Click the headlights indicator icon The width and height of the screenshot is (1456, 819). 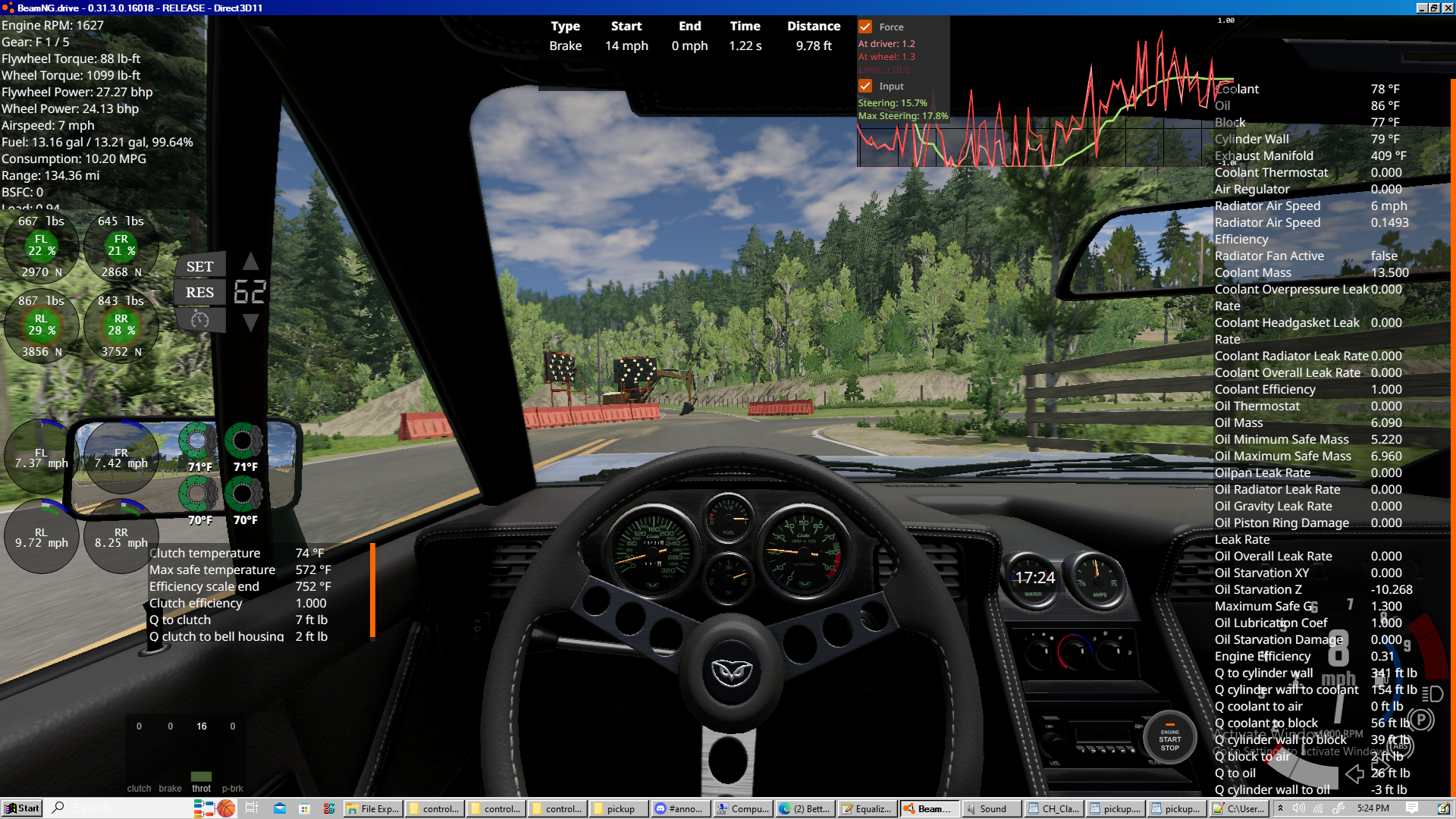click(1432, 694)
